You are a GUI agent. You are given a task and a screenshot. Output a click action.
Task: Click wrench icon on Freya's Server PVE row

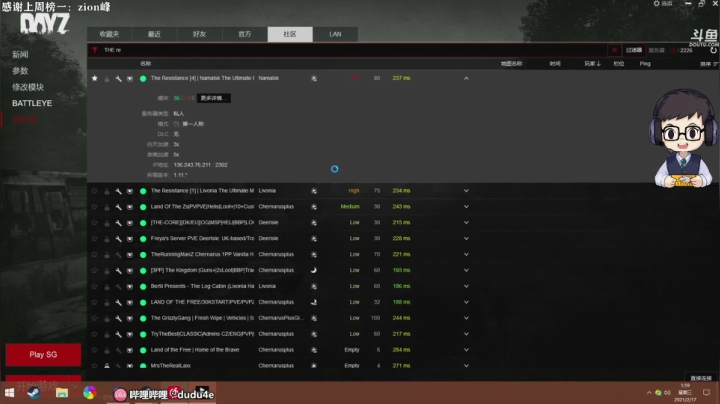[118, 239]
